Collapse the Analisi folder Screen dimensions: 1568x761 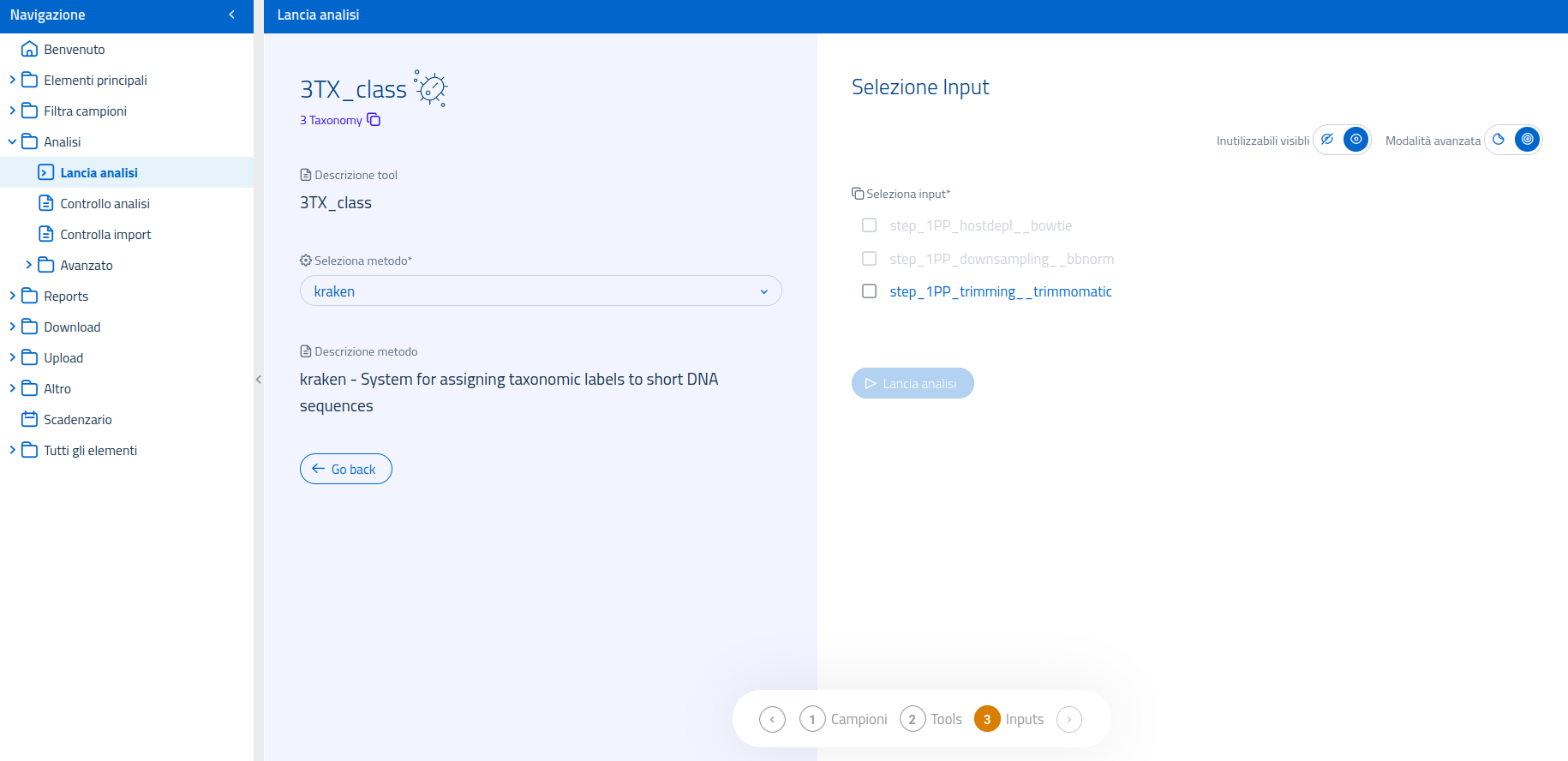pyautogui.click(x=12, y=141)
